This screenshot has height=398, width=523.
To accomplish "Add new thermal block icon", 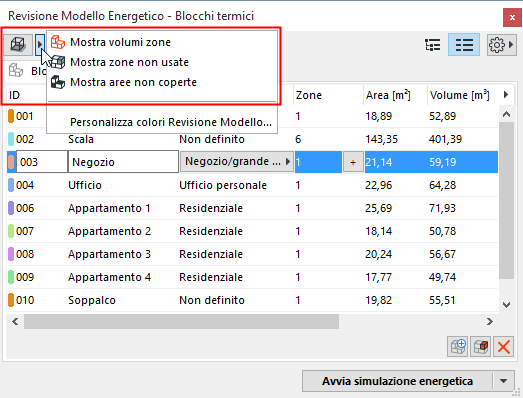I will [x=457, y=347].
